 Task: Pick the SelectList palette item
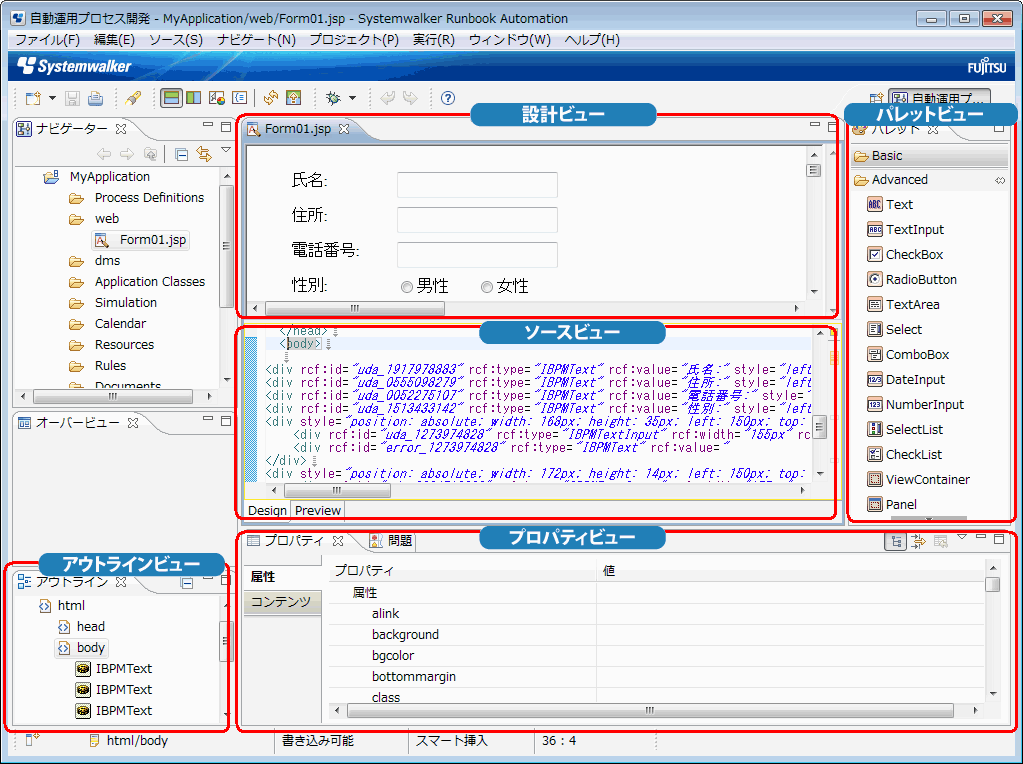[905, 430]
